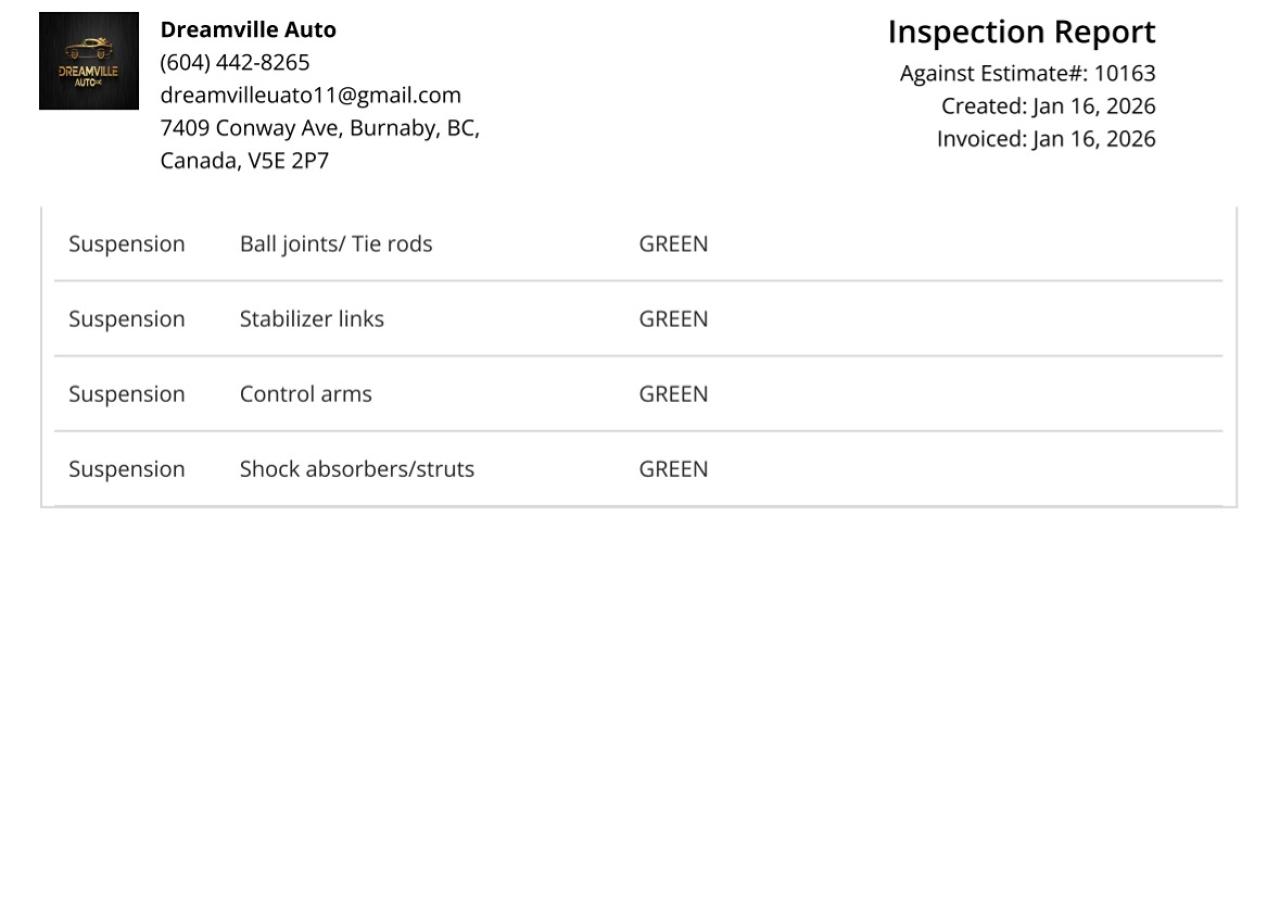This screenshot has width=1280, height=906.
Task: Click GREEN status for Shock absorbers/struts
Action: click(673, 470)
